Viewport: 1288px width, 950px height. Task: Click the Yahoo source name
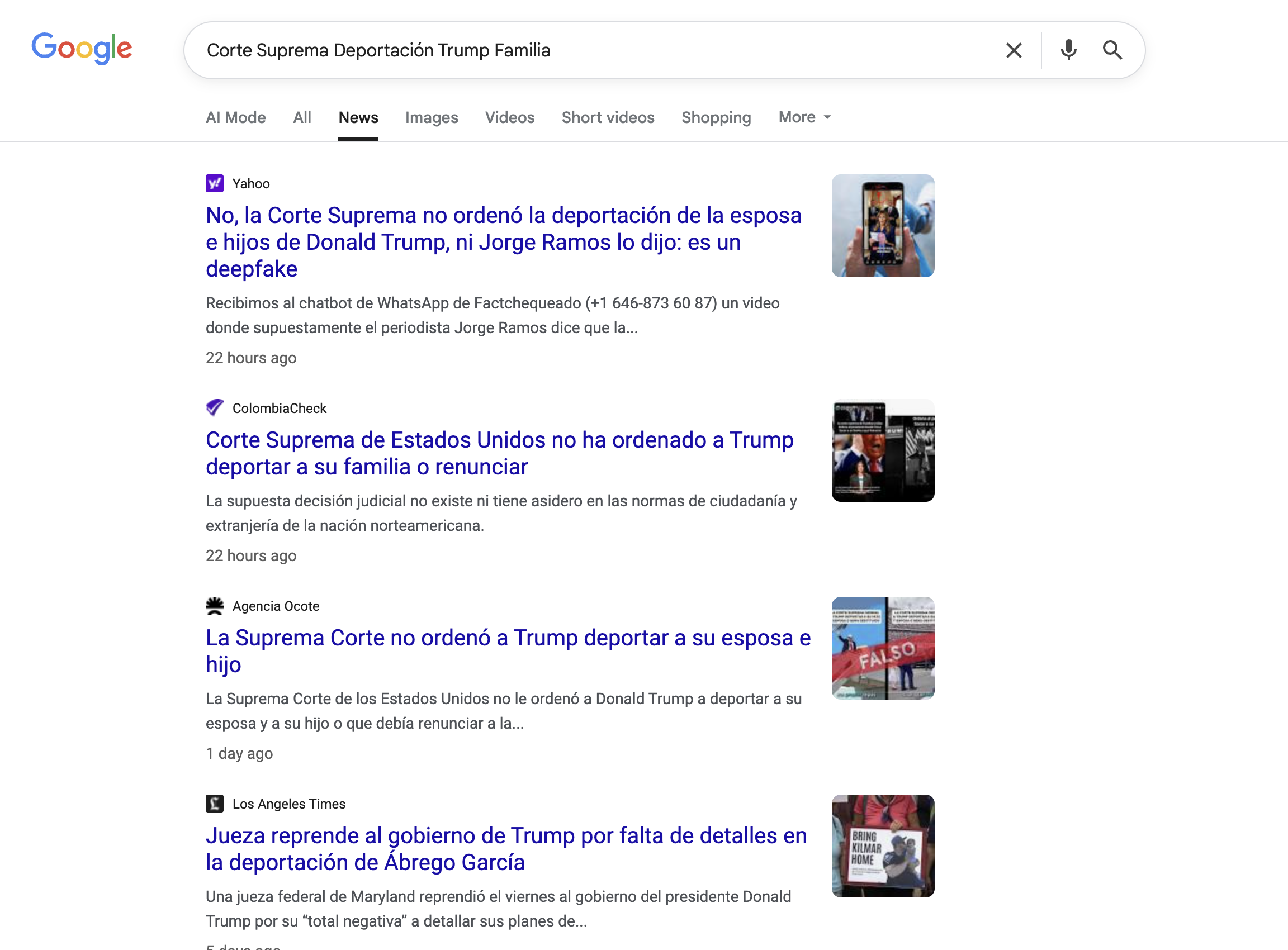(251, 183)
